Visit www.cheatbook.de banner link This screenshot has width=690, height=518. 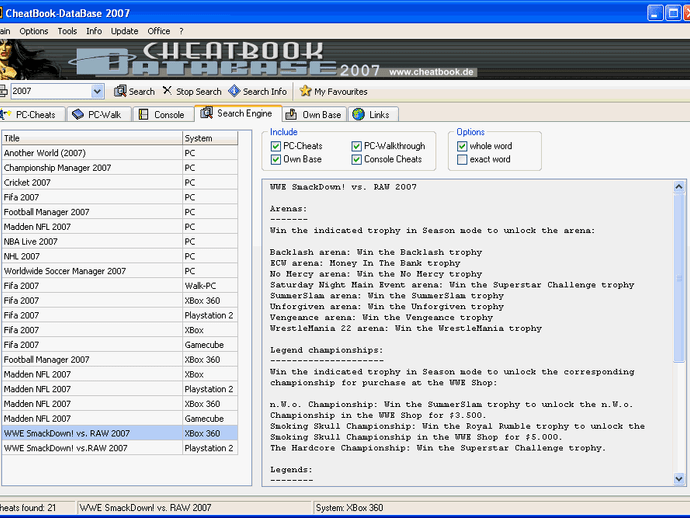tap(431, 72)
